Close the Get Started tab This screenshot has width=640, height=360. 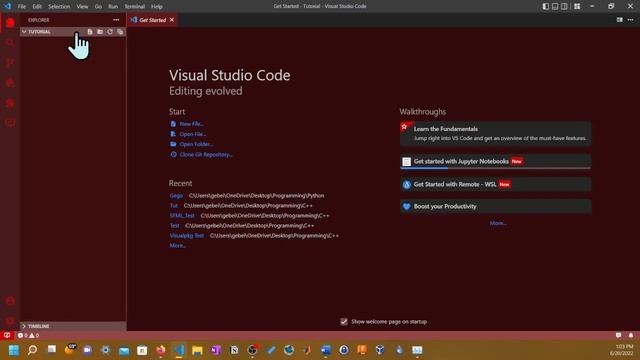tap(172, 20)
